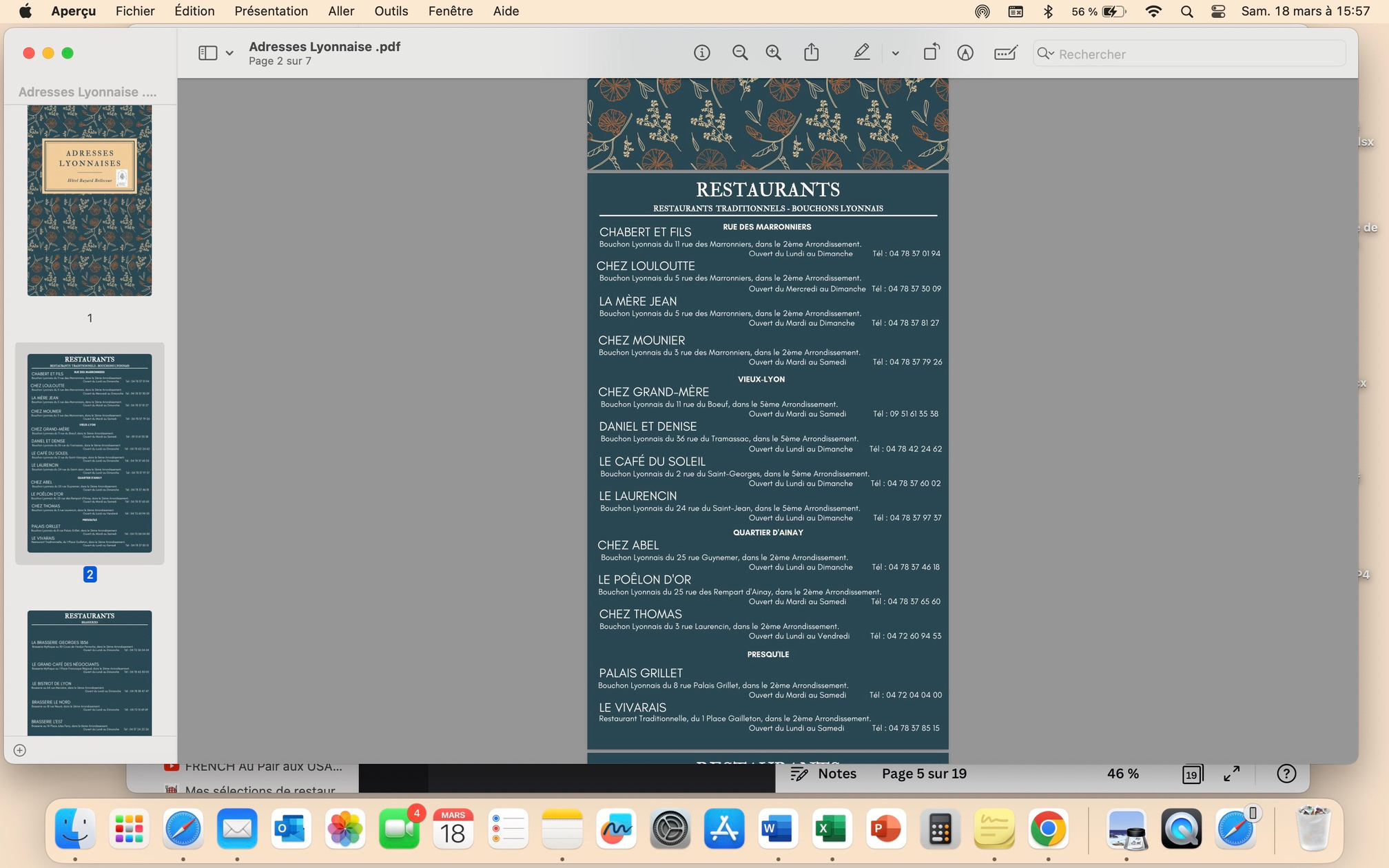This screenshot has width=1389, height=868.
Task: Open the form filling toolbar icon
Action: [x=1005, y=53]
